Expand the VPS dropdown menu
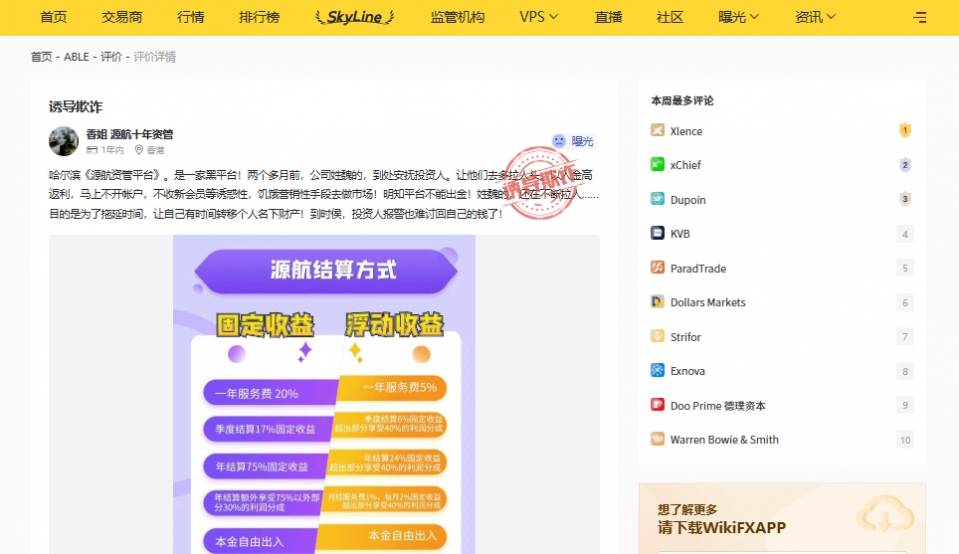This screenshot has height=554, width=959. (538, 17)
